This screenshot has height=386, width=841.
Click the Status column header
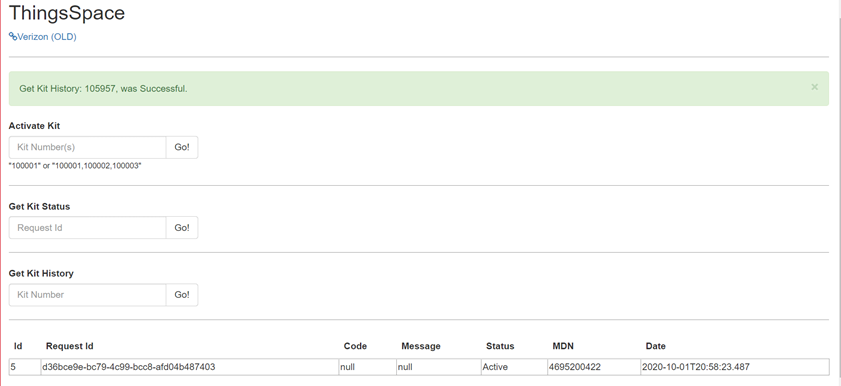pyautogui.click(x=500, y=346)
